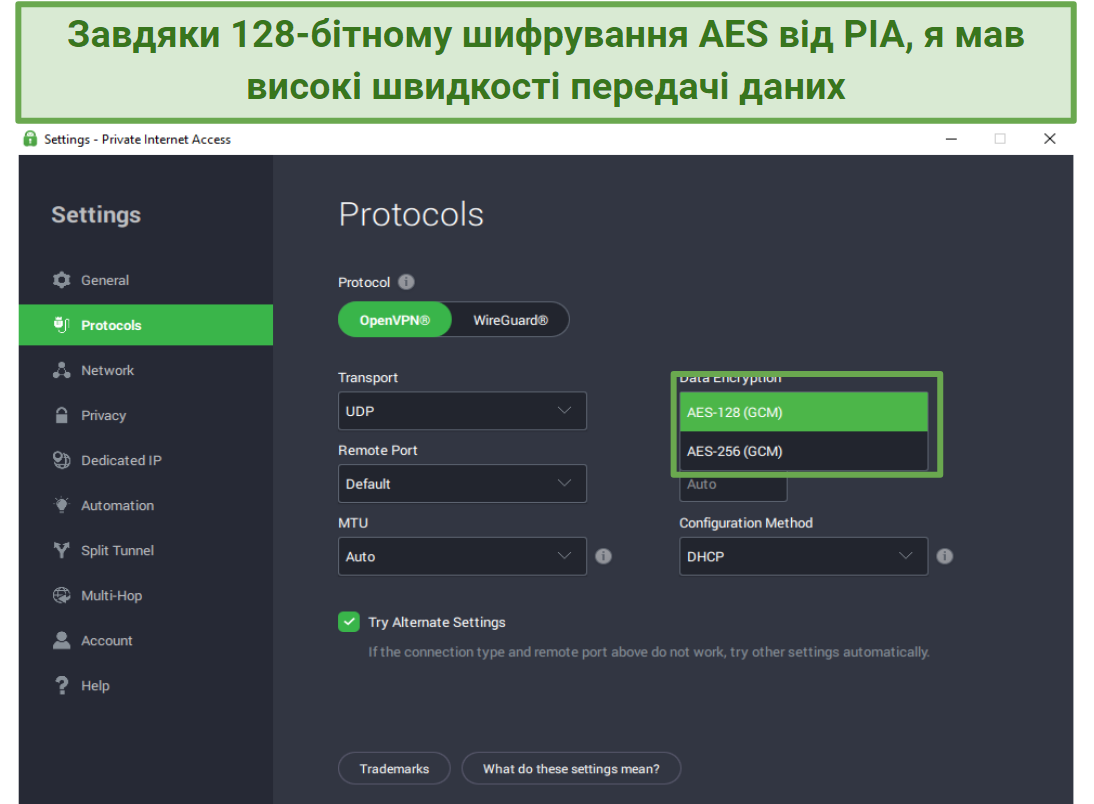Viewport: 1094px width, 804px height.
Task: Uncheck Try Alternate Settings checkbox
Action: pyautogui.click(x=349, y=621)
